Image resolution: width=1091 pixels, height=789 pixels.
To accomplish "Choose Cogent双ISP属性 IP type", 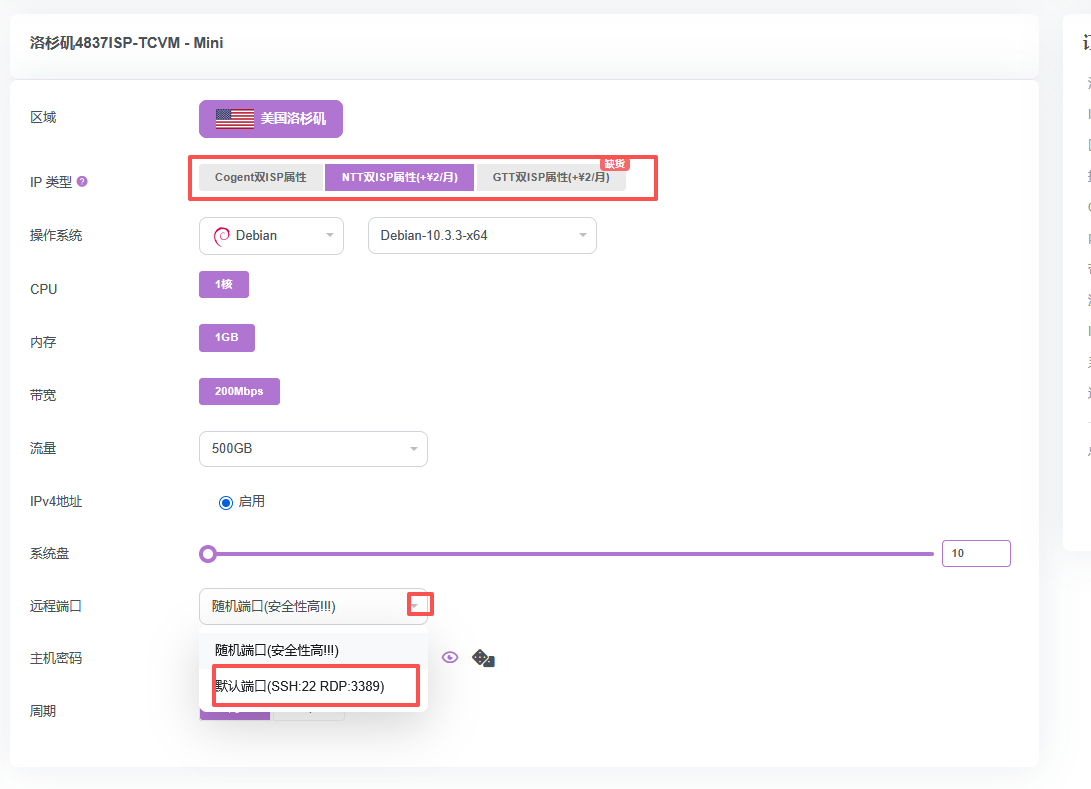I will pyautogui.click(x=260, y=177).
